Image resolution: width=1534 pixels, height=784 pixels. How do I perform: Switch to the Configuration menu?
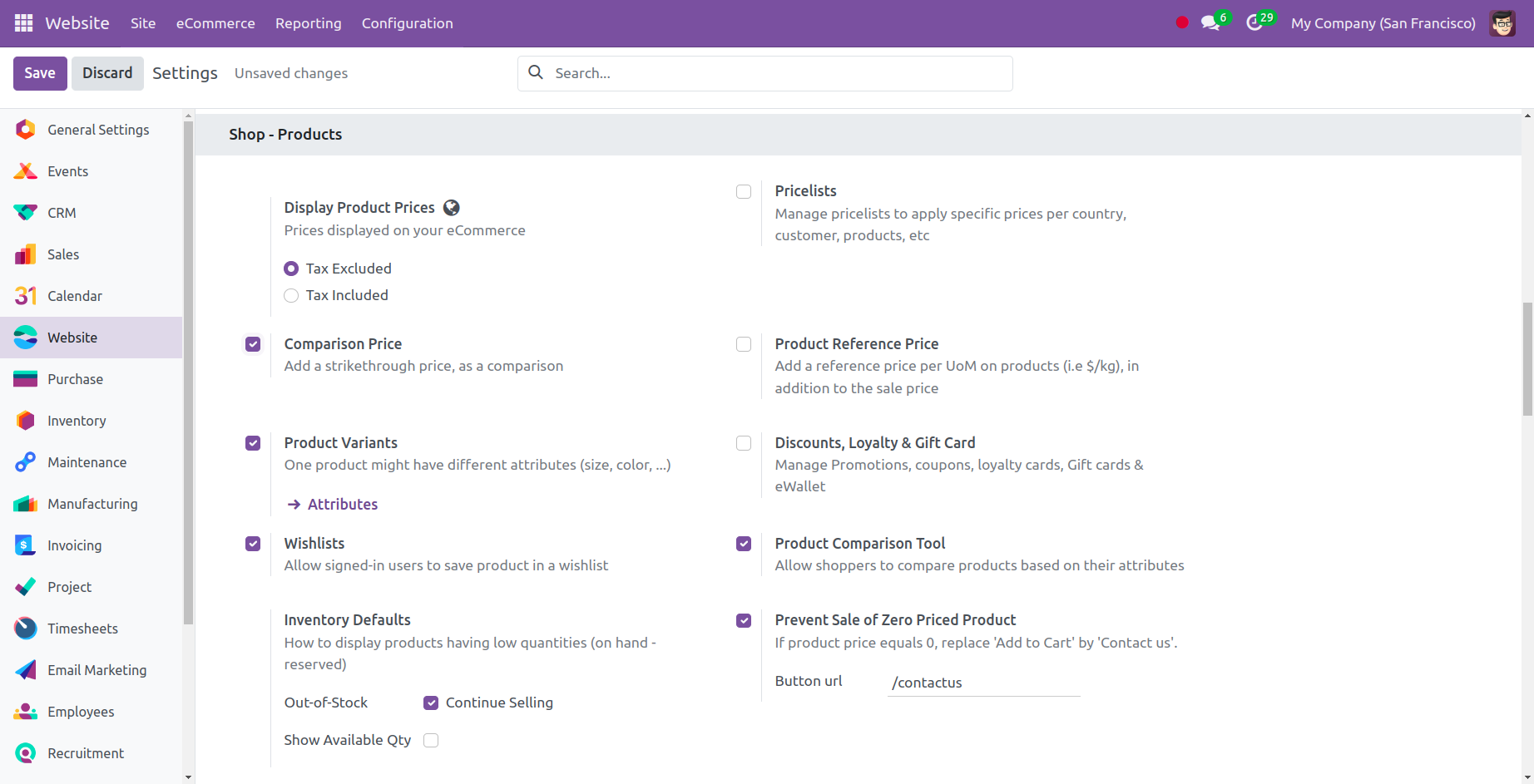click(407, 23)
